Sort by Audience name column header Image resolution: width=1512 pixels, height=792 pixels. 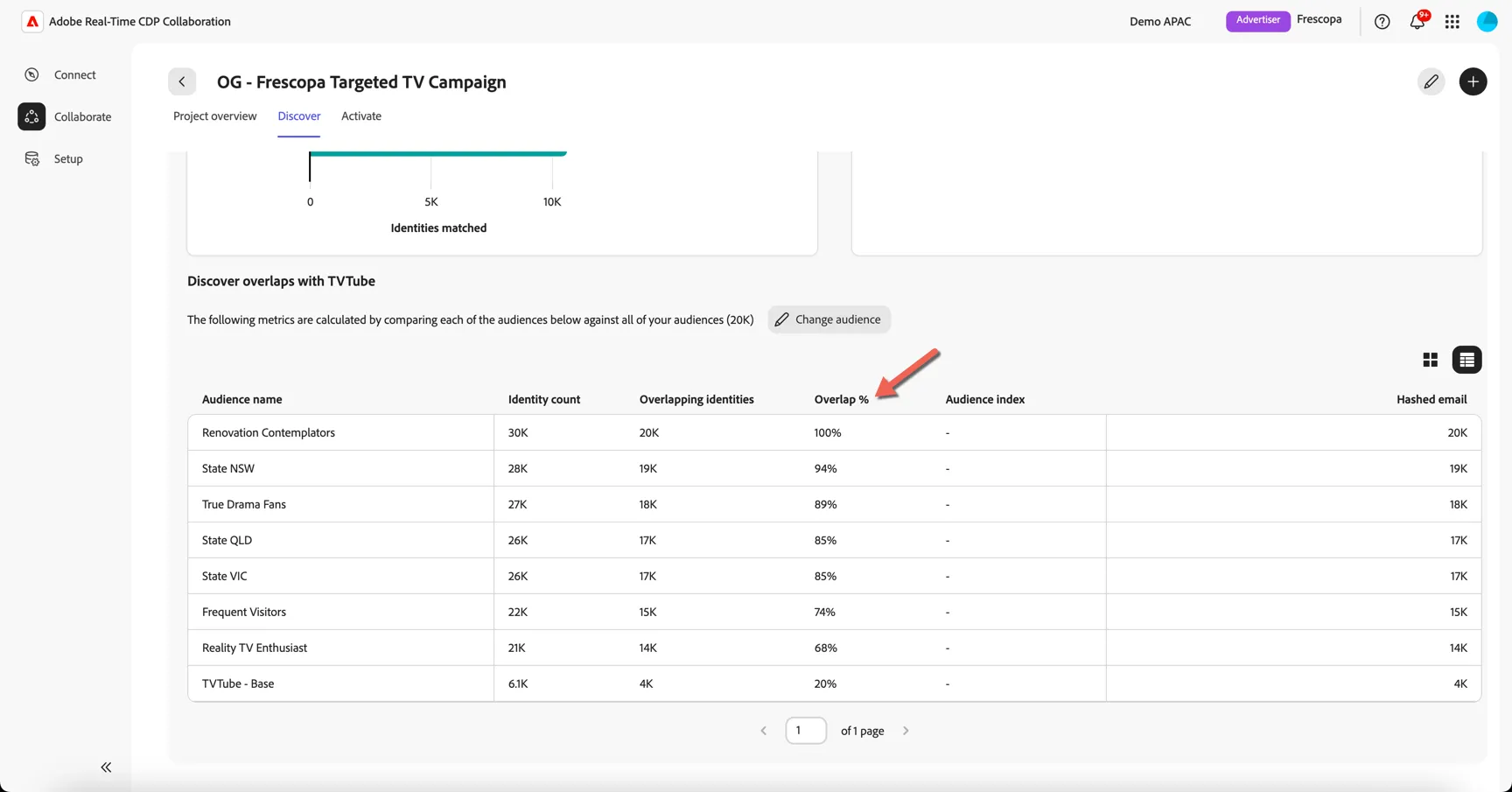242,399
